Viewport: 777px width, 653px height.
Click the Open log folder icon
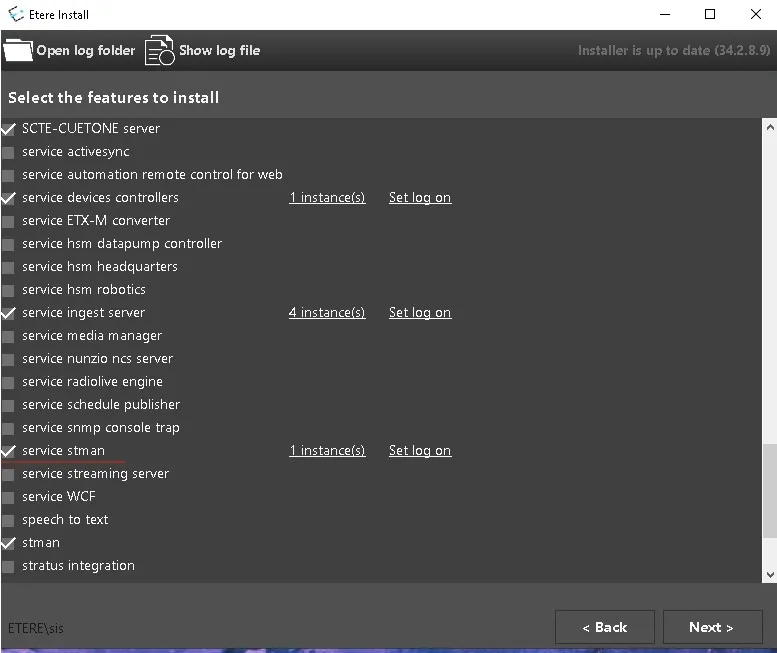[x=18, y=50]
